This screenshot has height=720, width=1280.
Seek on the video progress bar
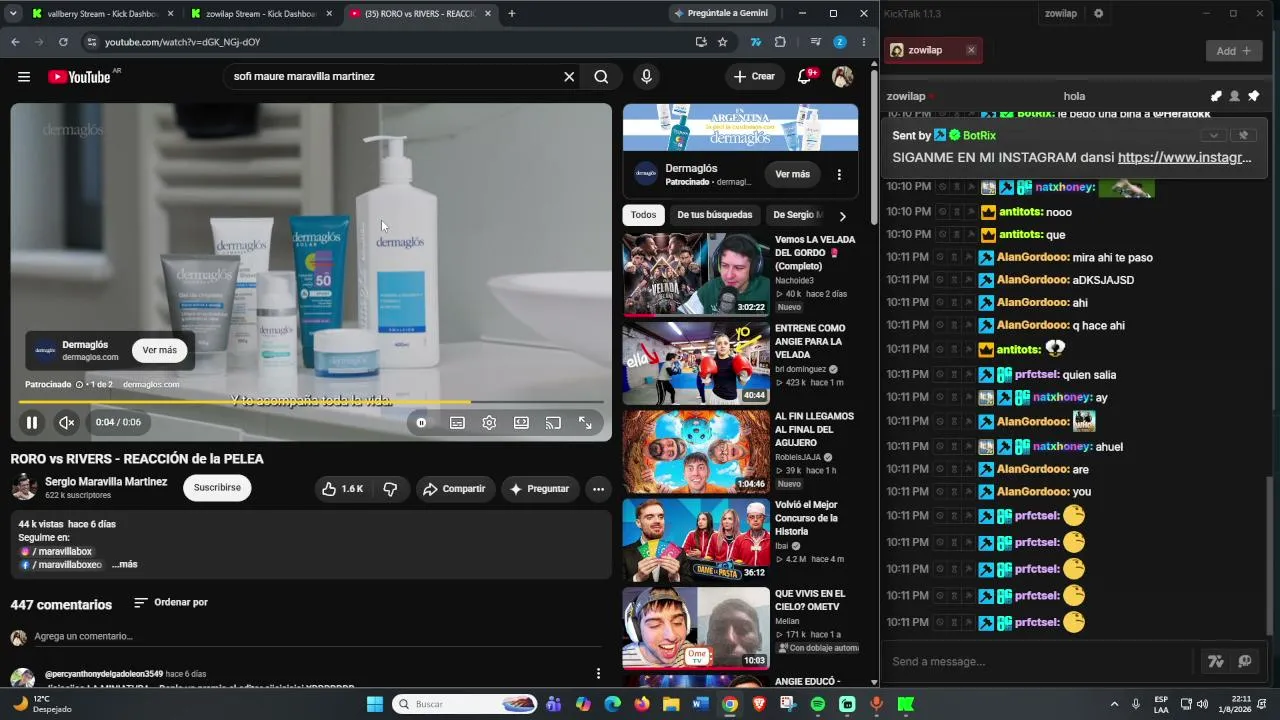[311, 402]
